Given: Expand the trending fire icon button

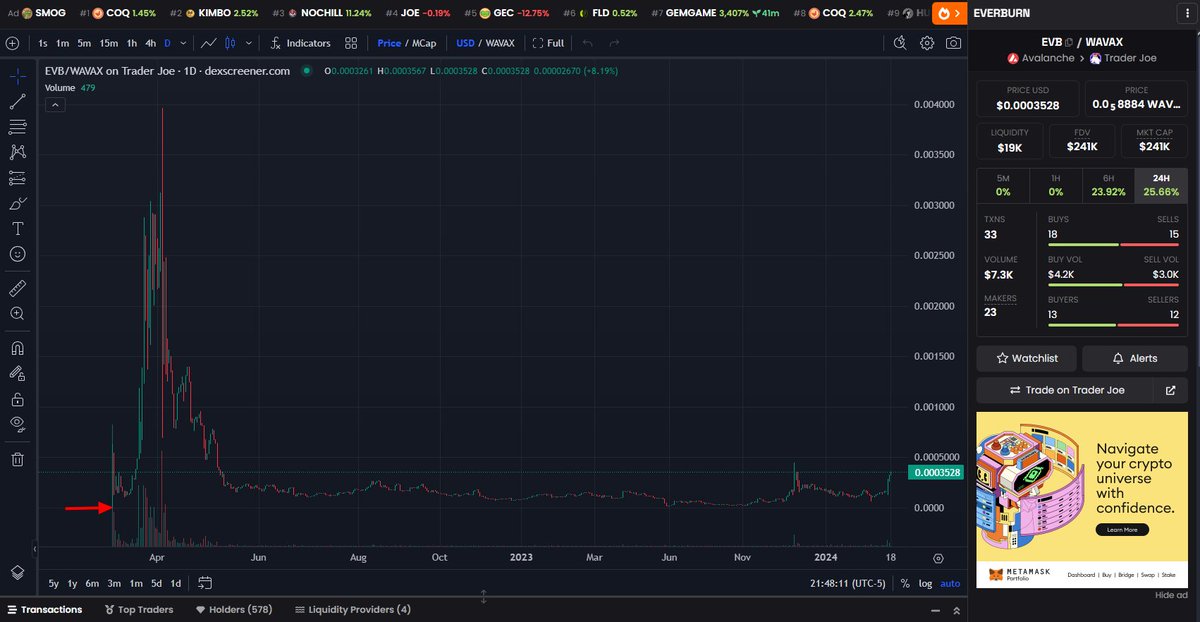Looking at the screenshot, I should coord(947,13).
